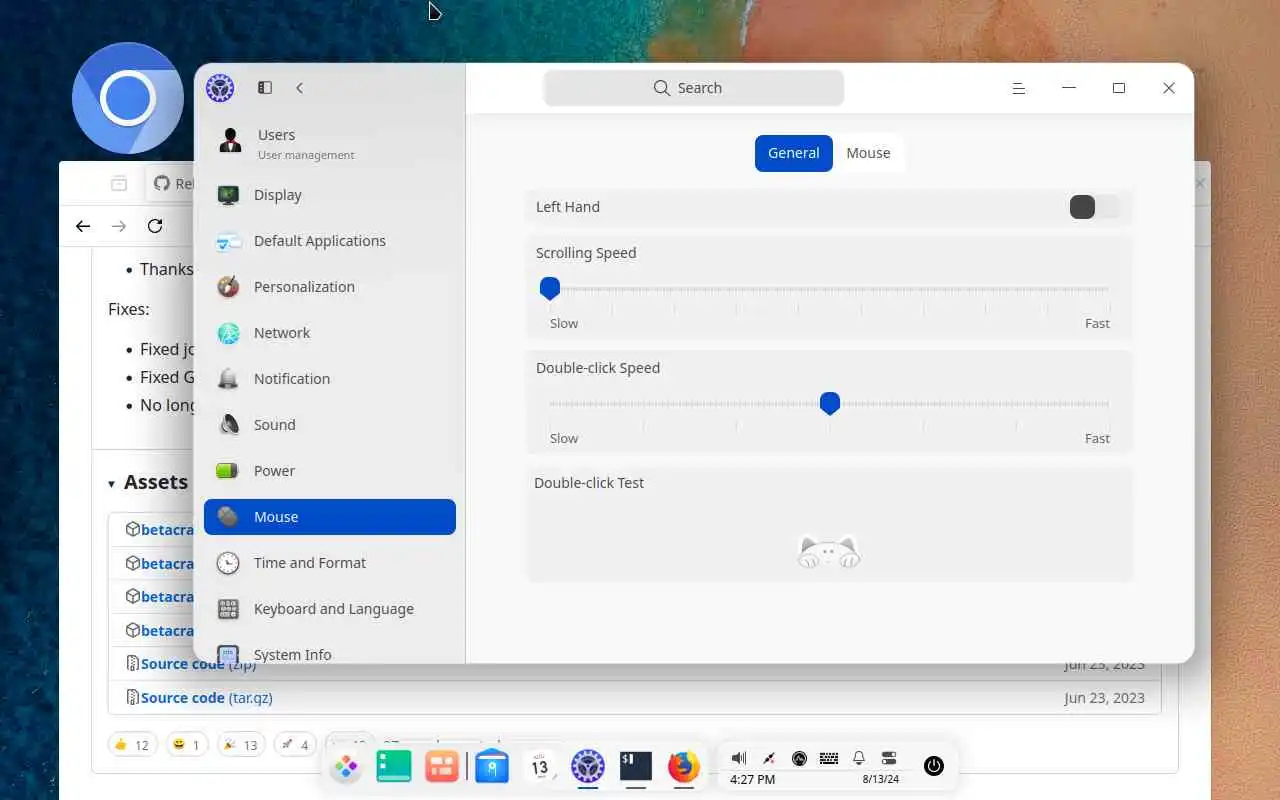Launch Firefox from the dock

684,767
